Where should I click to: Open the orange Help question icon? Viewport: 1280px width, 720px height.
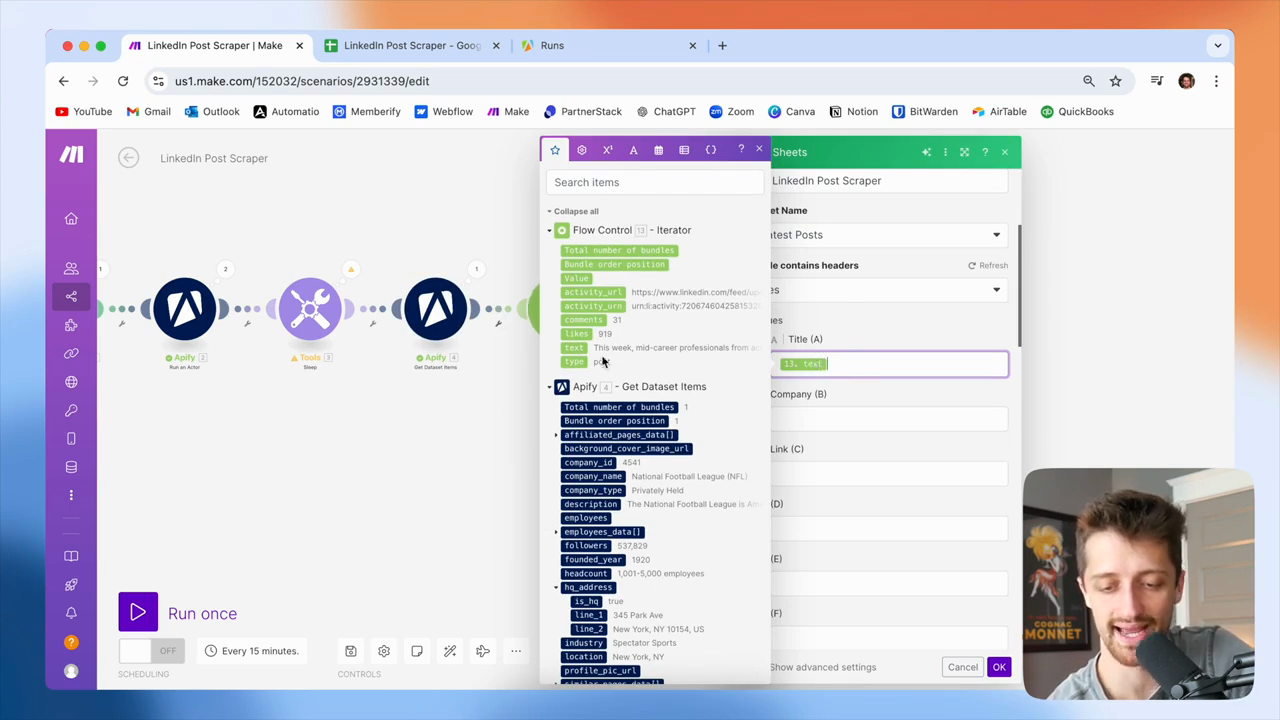(71, 642)
